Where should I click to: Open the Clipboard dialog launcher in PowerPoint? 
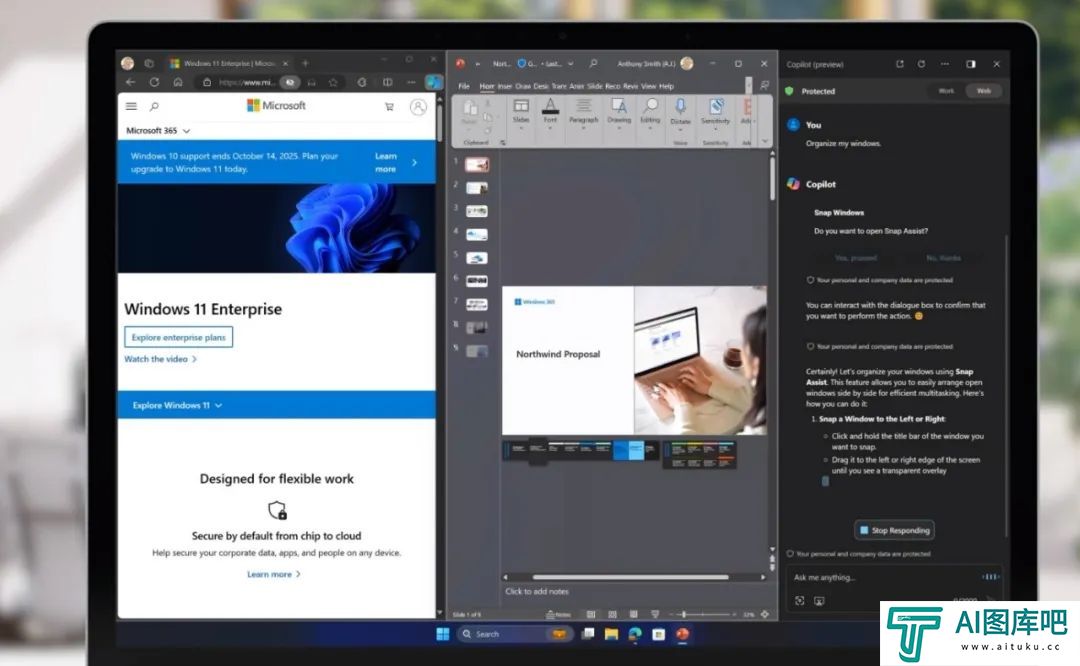(x=503, y=143)
